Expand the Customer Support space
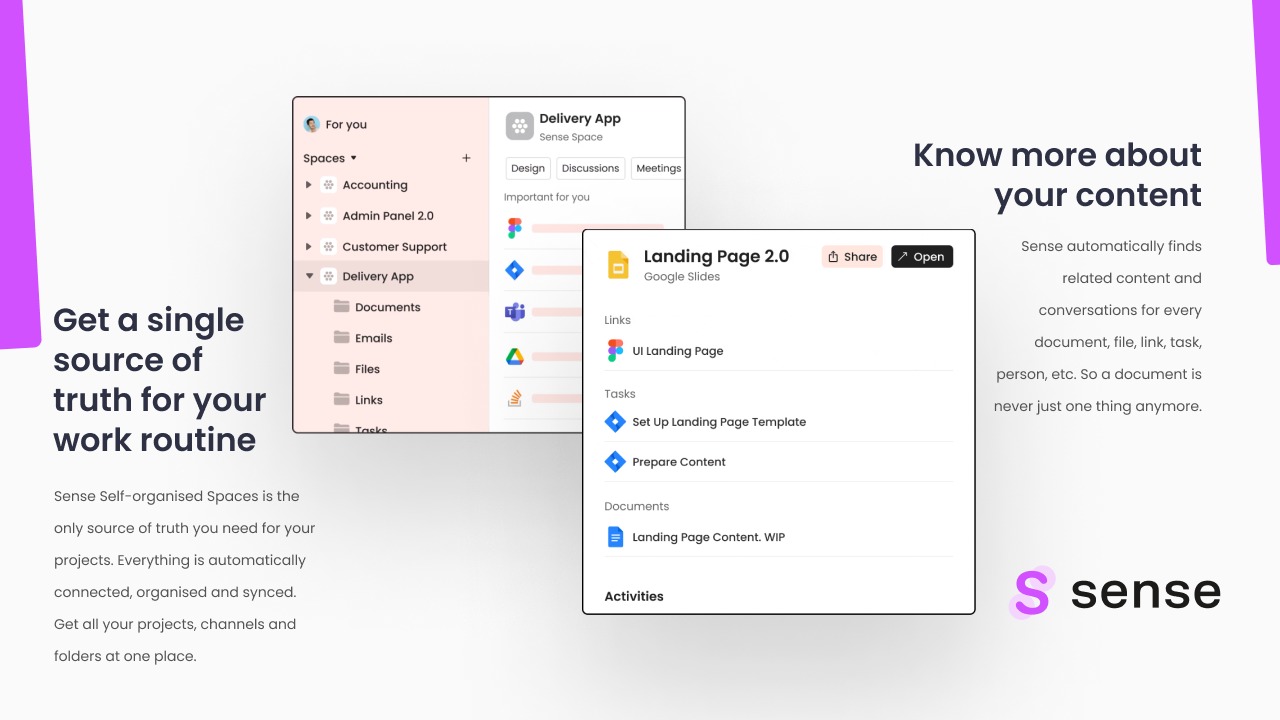 click(309, 246)
